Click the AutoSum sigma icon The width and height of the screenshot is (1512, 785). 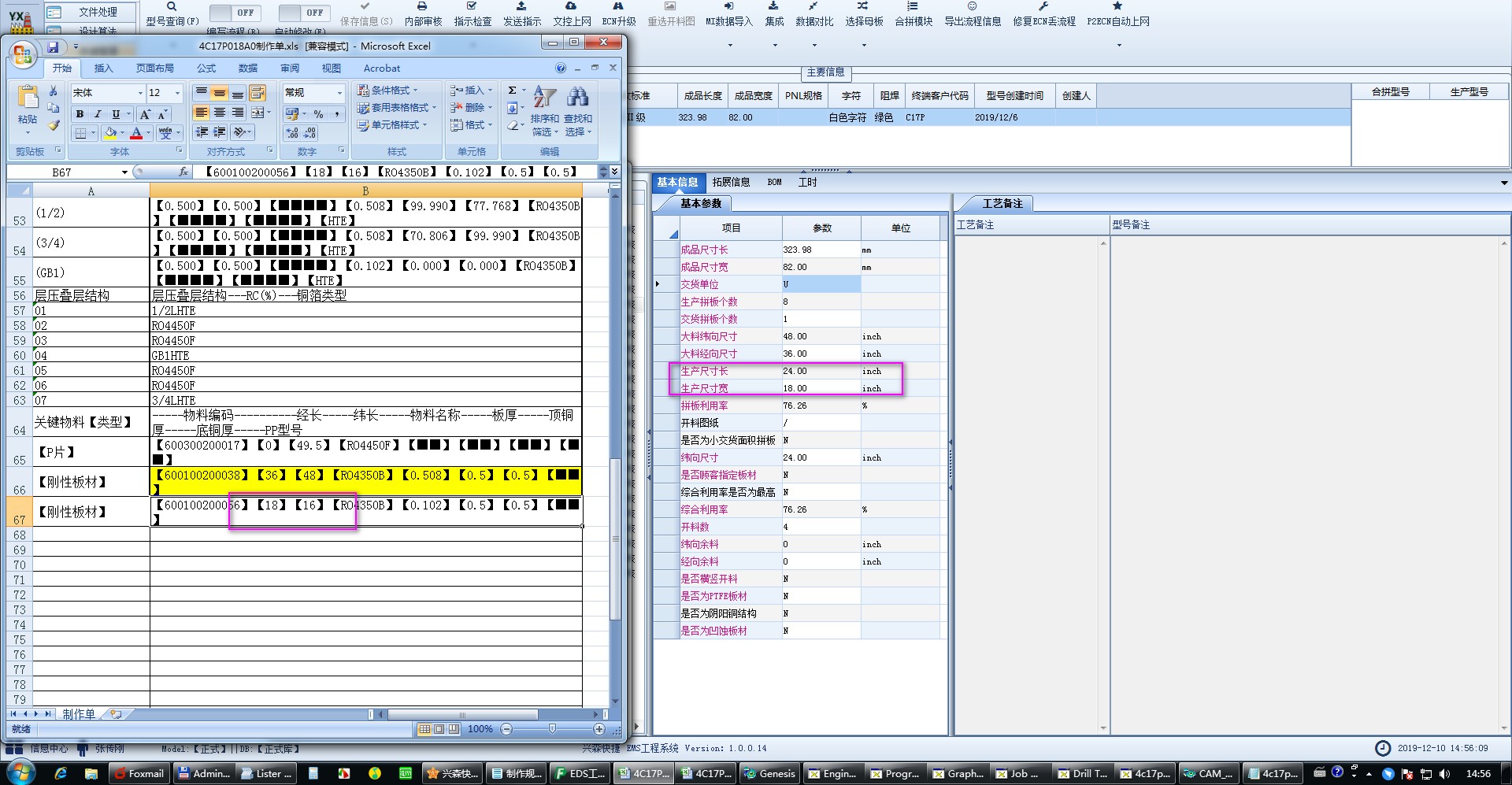pyautogui.click(x=513, y=90)
